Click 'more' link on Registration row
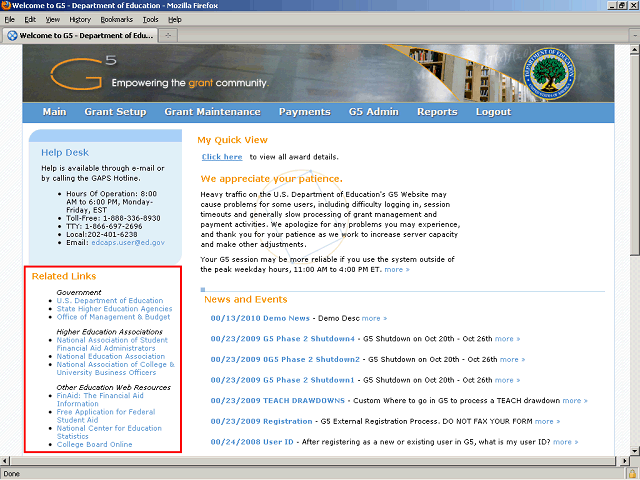This screenshot has height=480, width=640. click(547, 421)
